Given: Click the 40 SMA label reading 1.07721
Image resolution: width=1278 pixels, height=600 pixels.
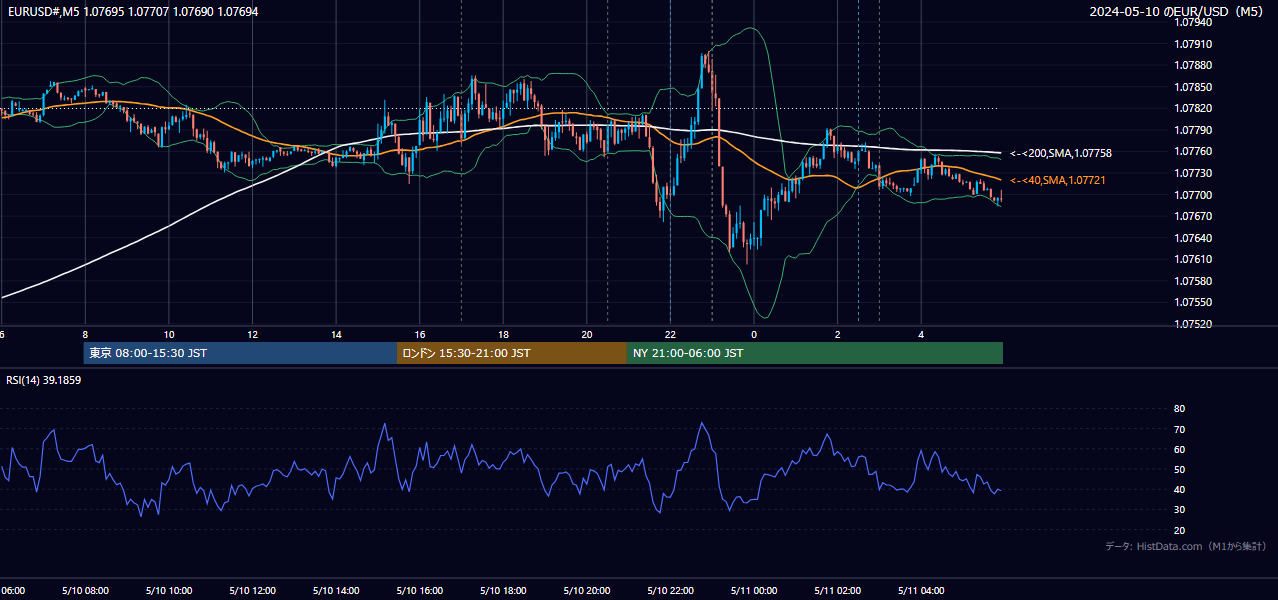Looking at the screenshot, I should coord(1058,180).
